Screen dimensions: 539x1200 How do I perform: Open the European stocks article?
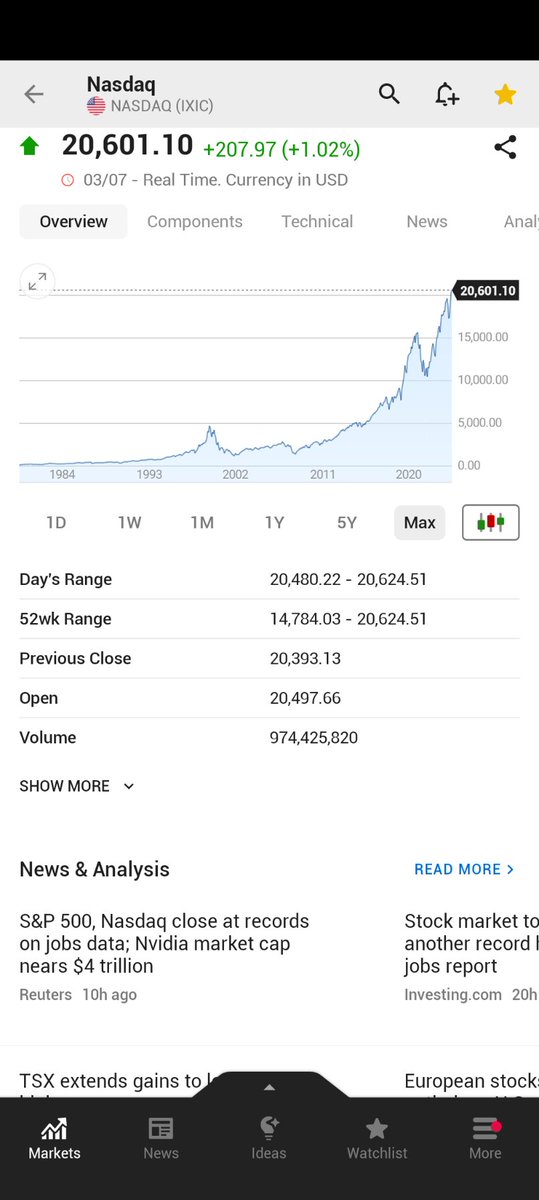click(x=471, y=1084)
